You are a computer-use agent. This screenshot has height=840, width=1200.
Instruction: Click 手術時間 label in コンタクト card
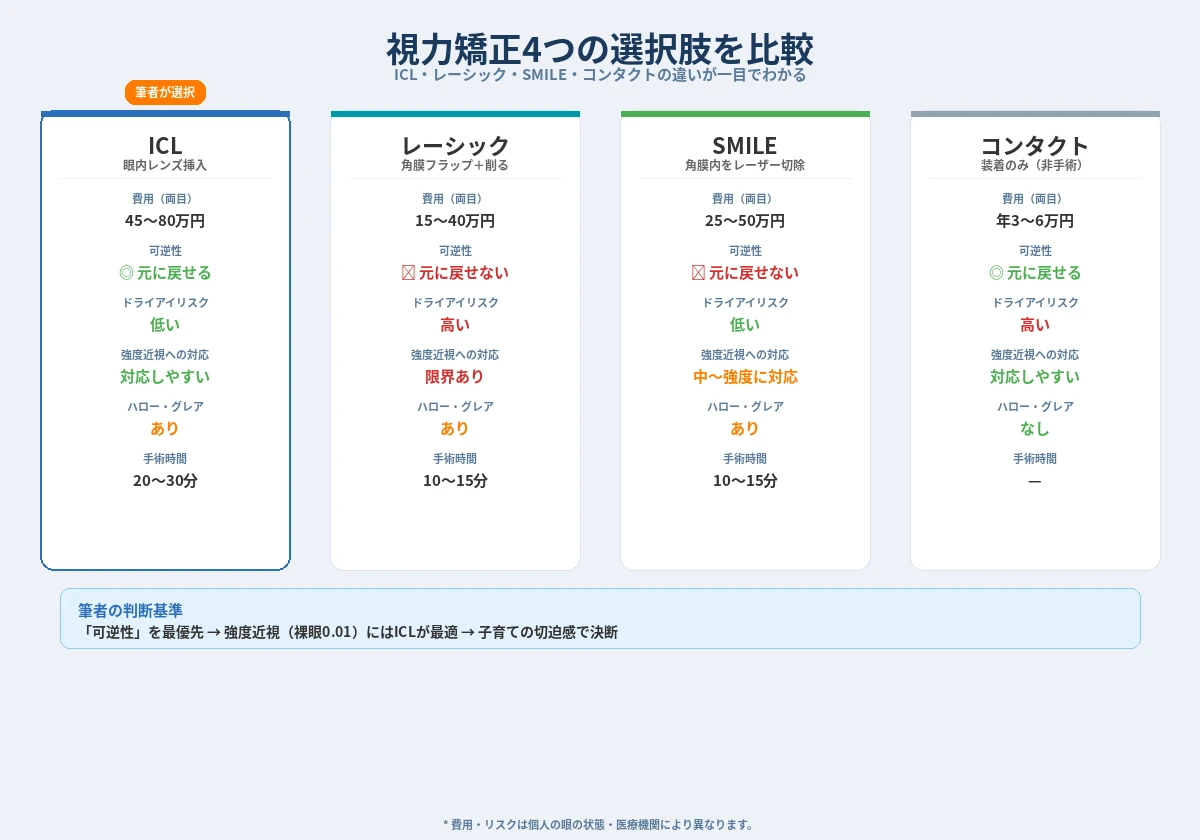click(x=1035, y=459)
